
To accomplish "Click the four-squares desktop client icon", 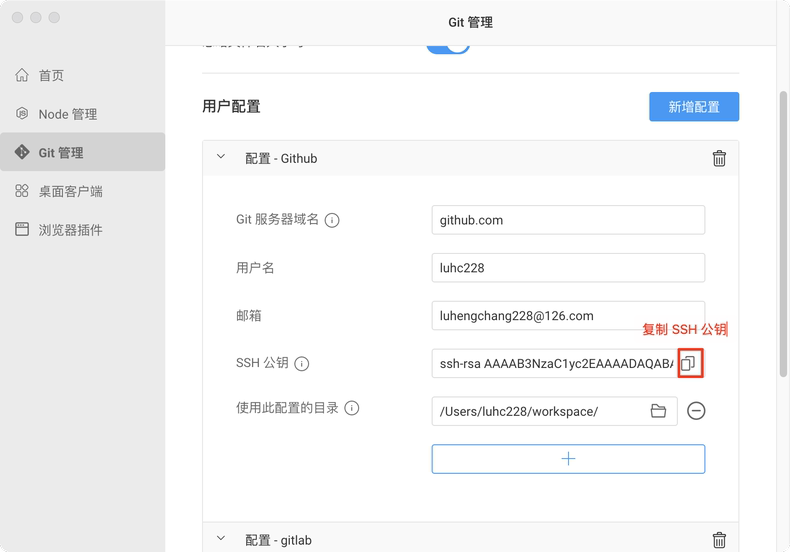I will tap(22, 190).
